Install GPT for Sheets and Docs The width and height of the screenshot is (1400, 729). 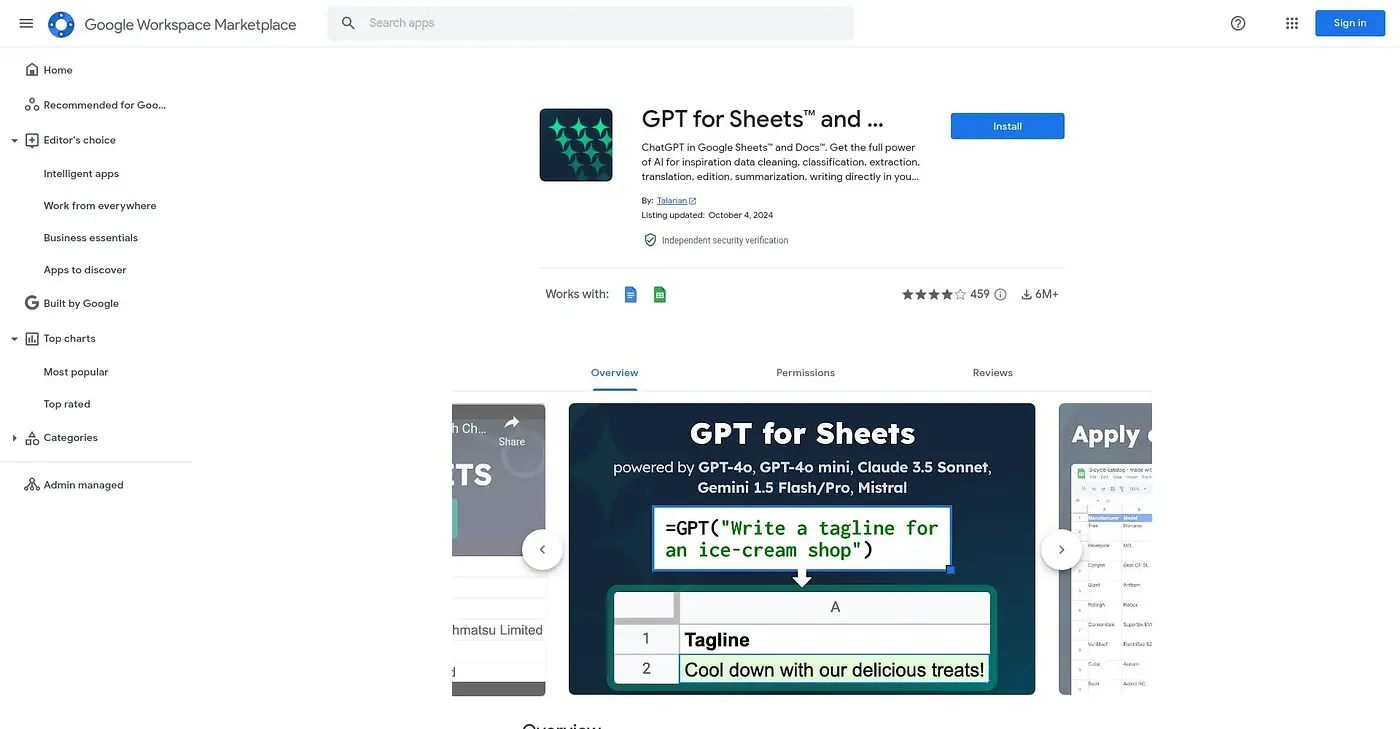[x=1007, y=126]
